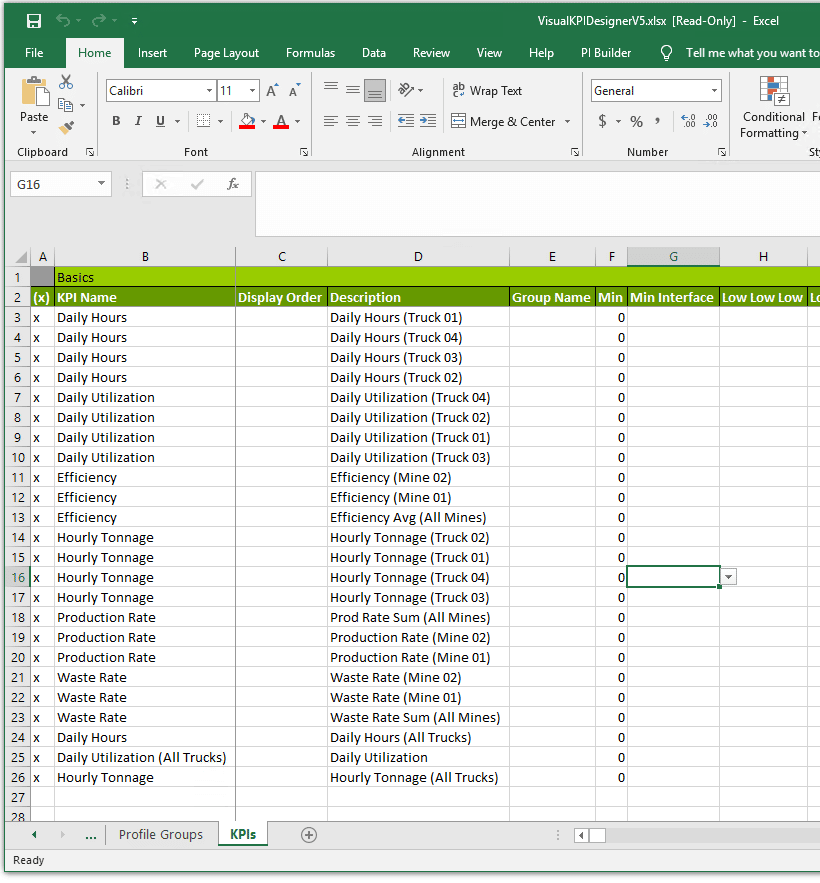
Task: Switch to the Profile Groups sheet tab
Action: point(160,835)
